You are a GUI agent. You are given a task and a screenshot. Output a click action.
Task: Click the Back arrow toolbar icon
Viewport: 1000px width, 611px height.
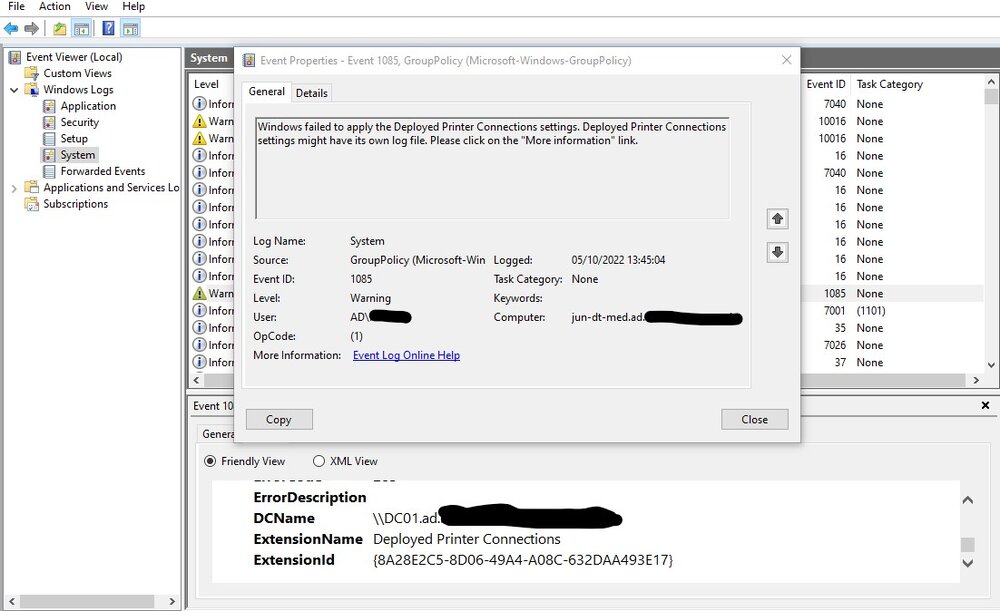tap(11, 28)
